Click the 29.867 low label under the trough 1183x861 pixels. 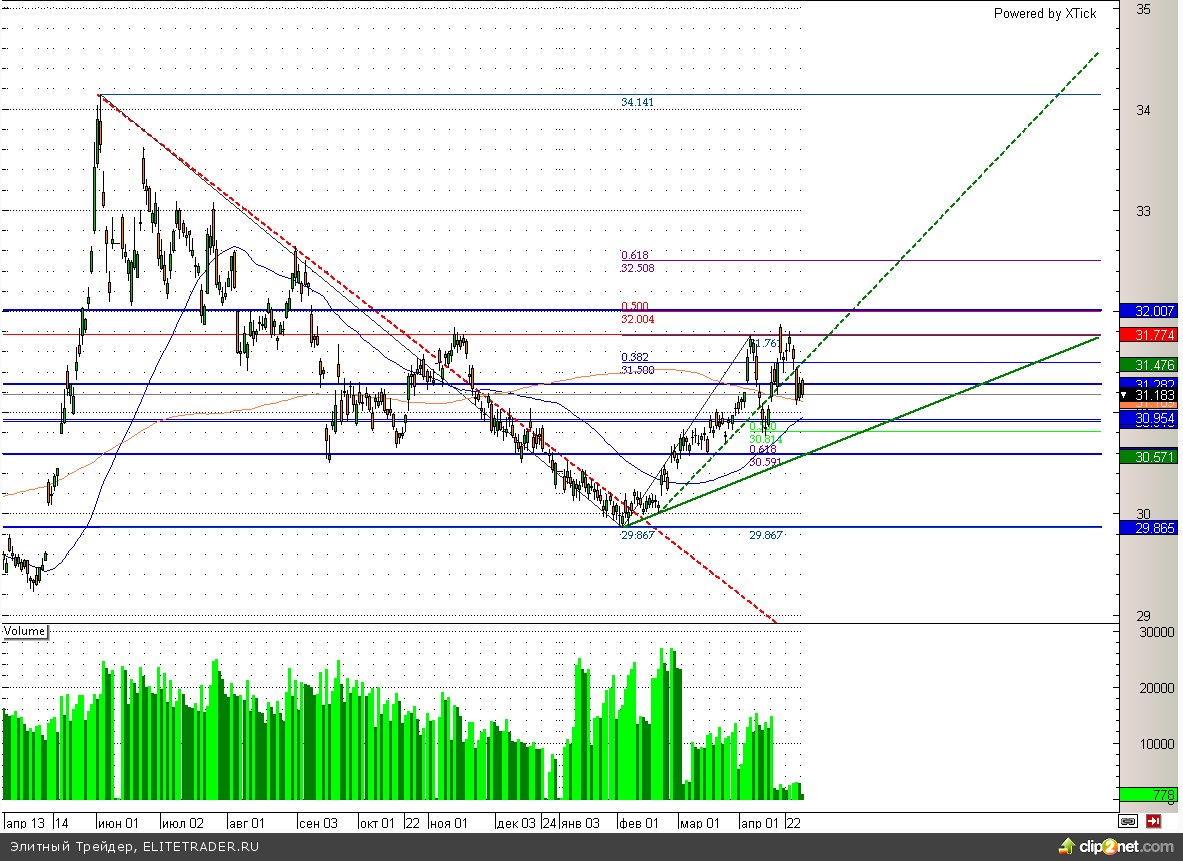point(638,536)
